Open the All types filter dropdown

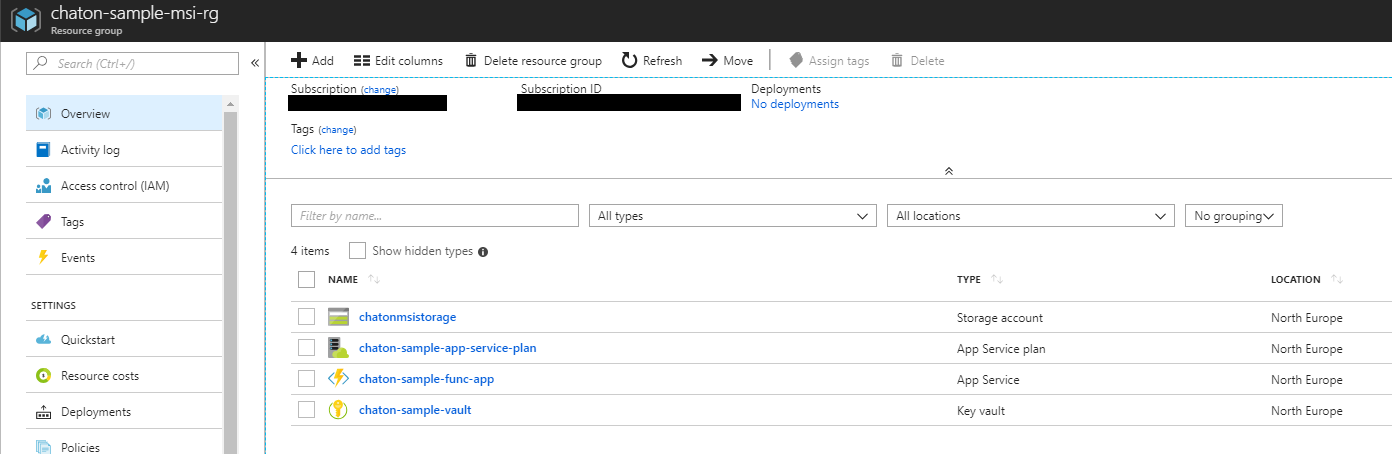[732, 216]
